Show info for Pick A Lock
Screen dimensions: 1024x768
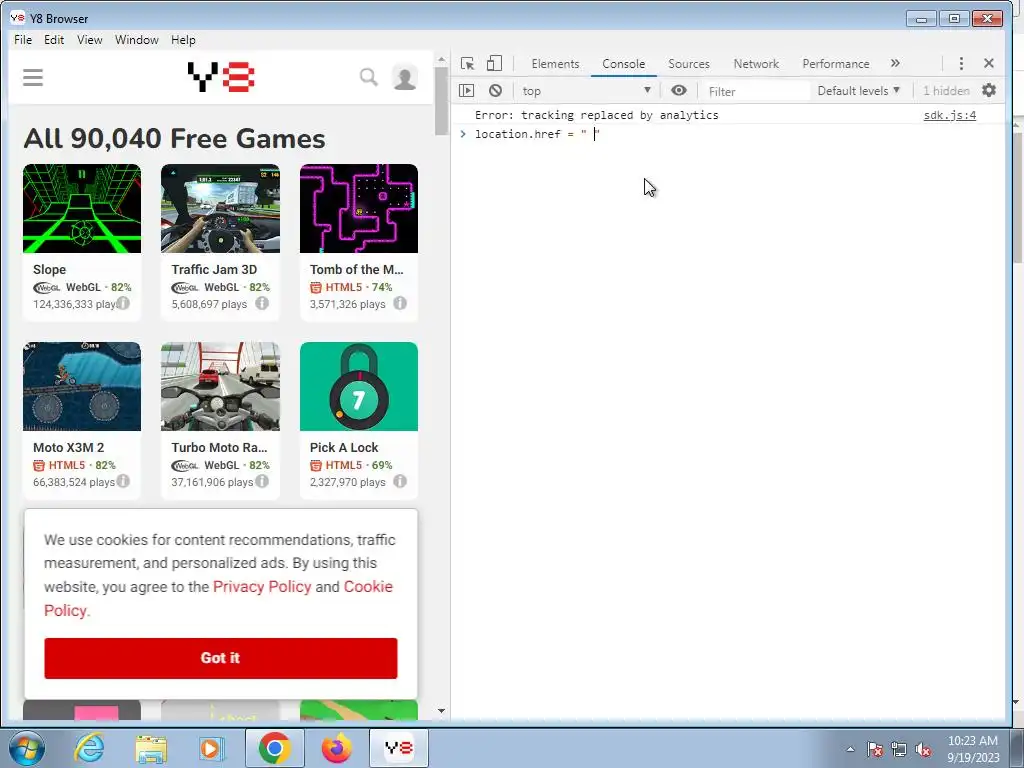tap(400, 481)
